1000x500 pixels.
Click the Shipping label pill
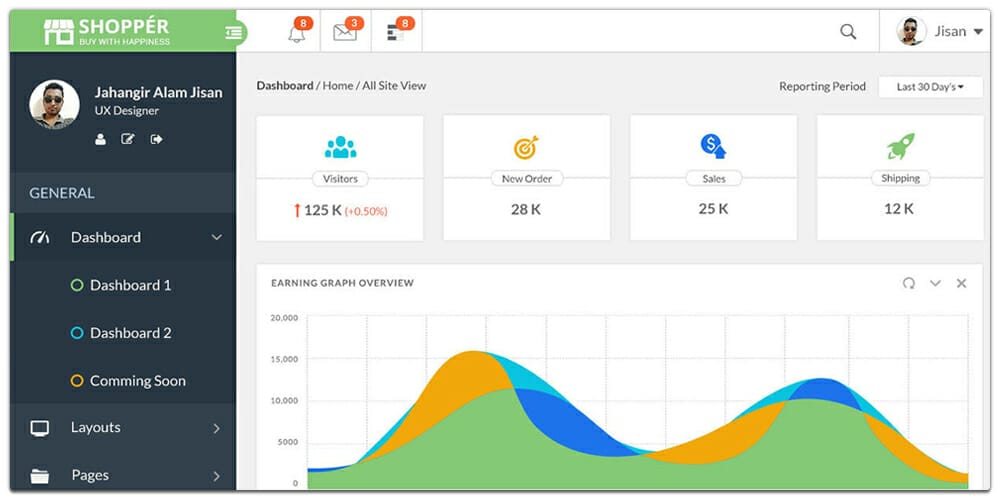tap(901, 179)
